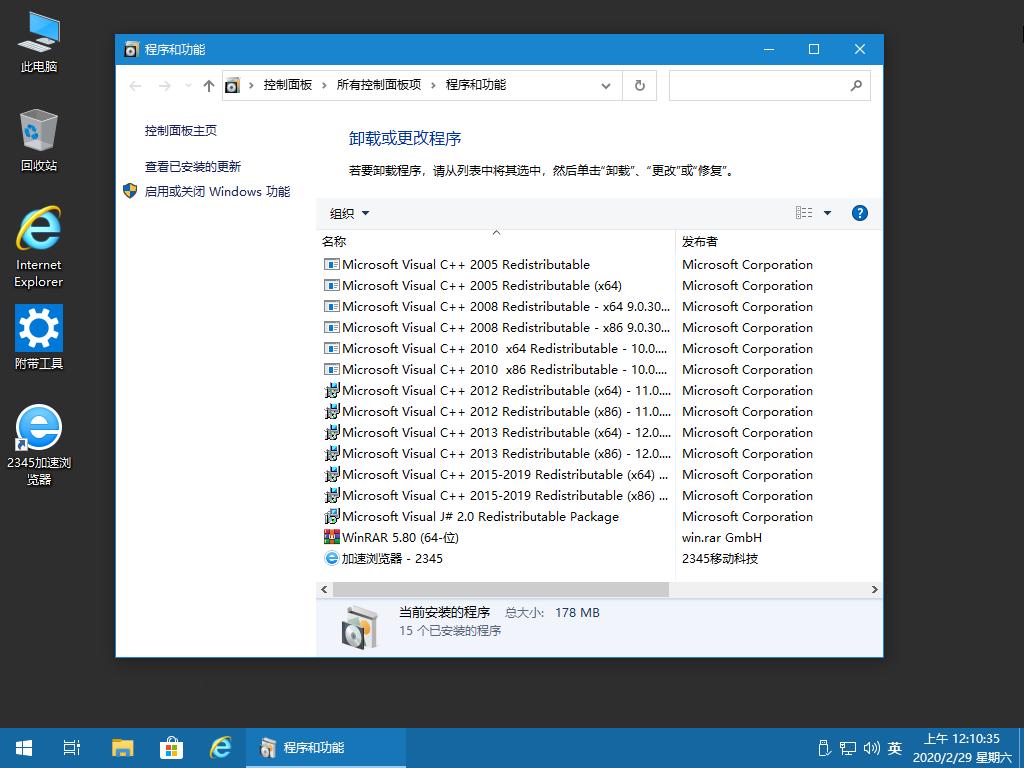
Task: Open 启用或关闭 Windows 功能 link
Action: [x=217, y=191]
